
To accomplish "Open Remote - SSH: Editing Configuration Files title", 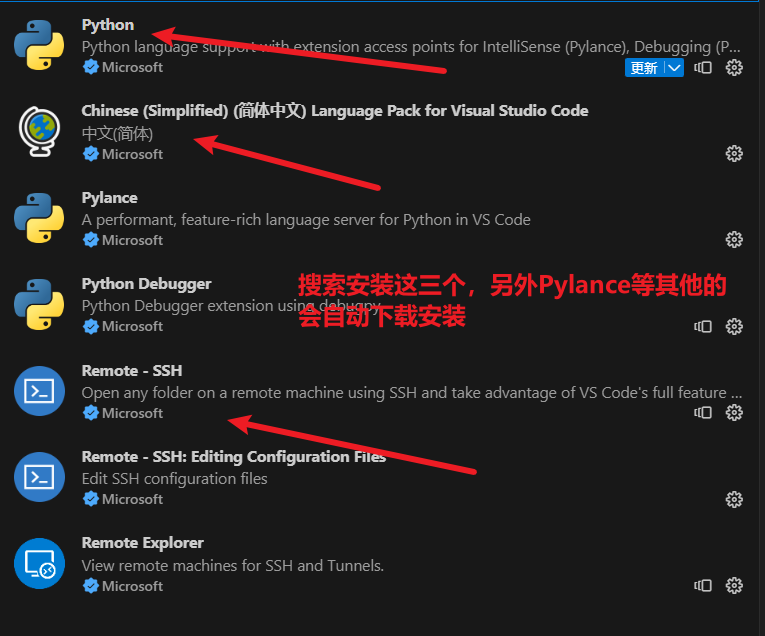I will [234, 457].
